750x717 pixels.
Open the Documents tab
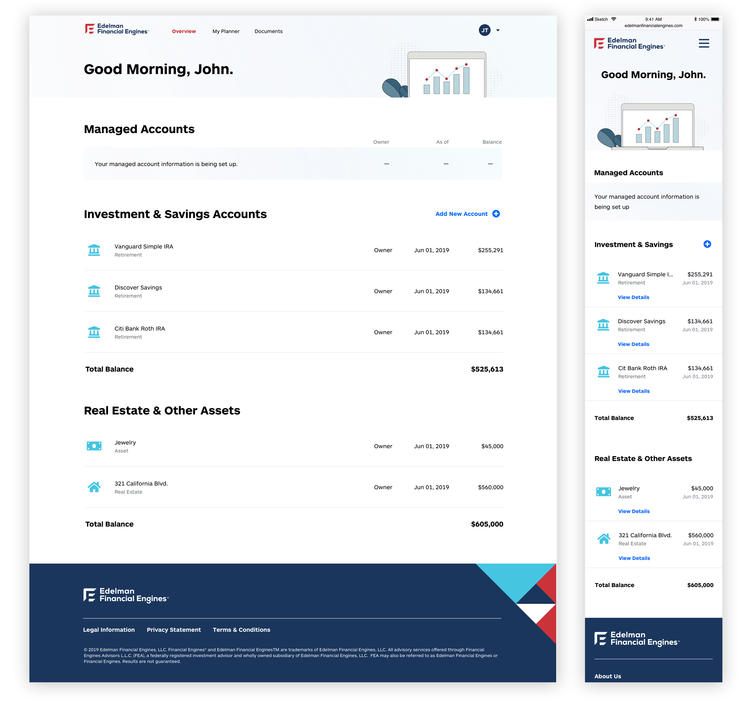268,31
